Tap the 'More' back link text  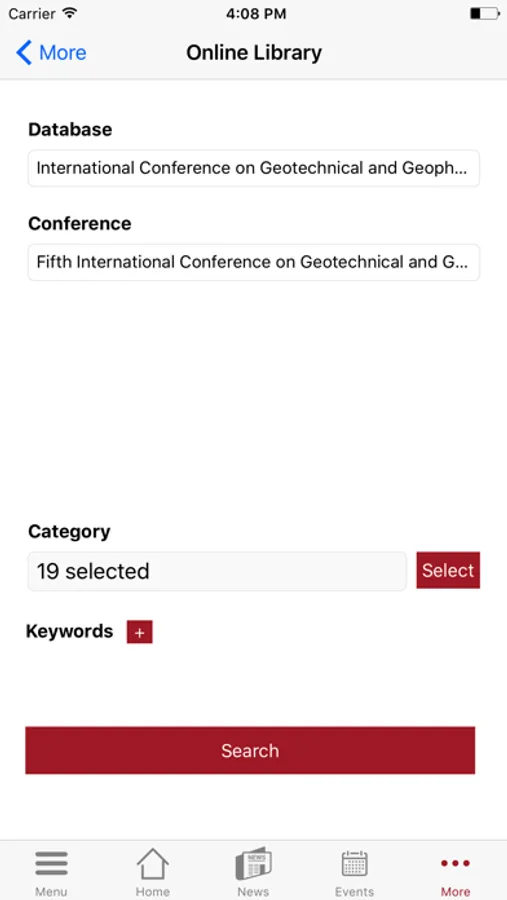(x=63, y=53)
